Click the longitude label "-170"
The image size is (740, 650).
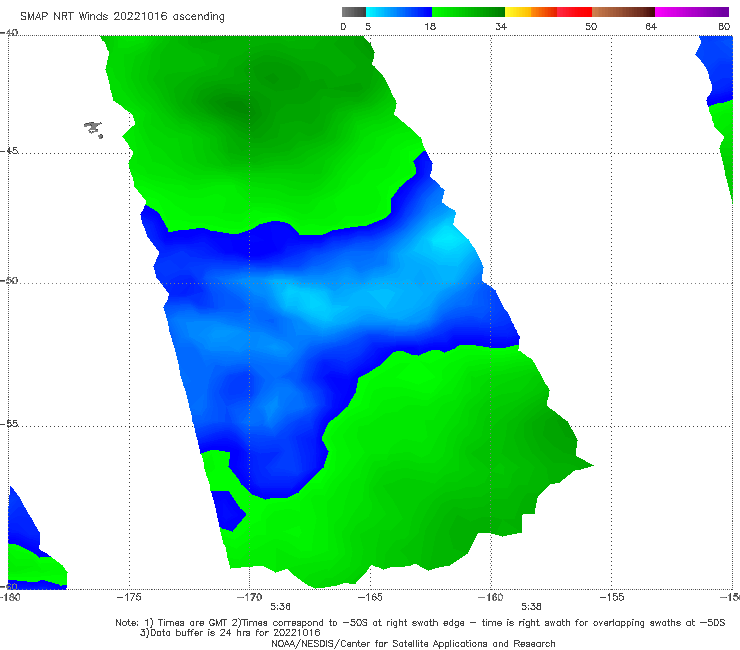tap(250, 597)
